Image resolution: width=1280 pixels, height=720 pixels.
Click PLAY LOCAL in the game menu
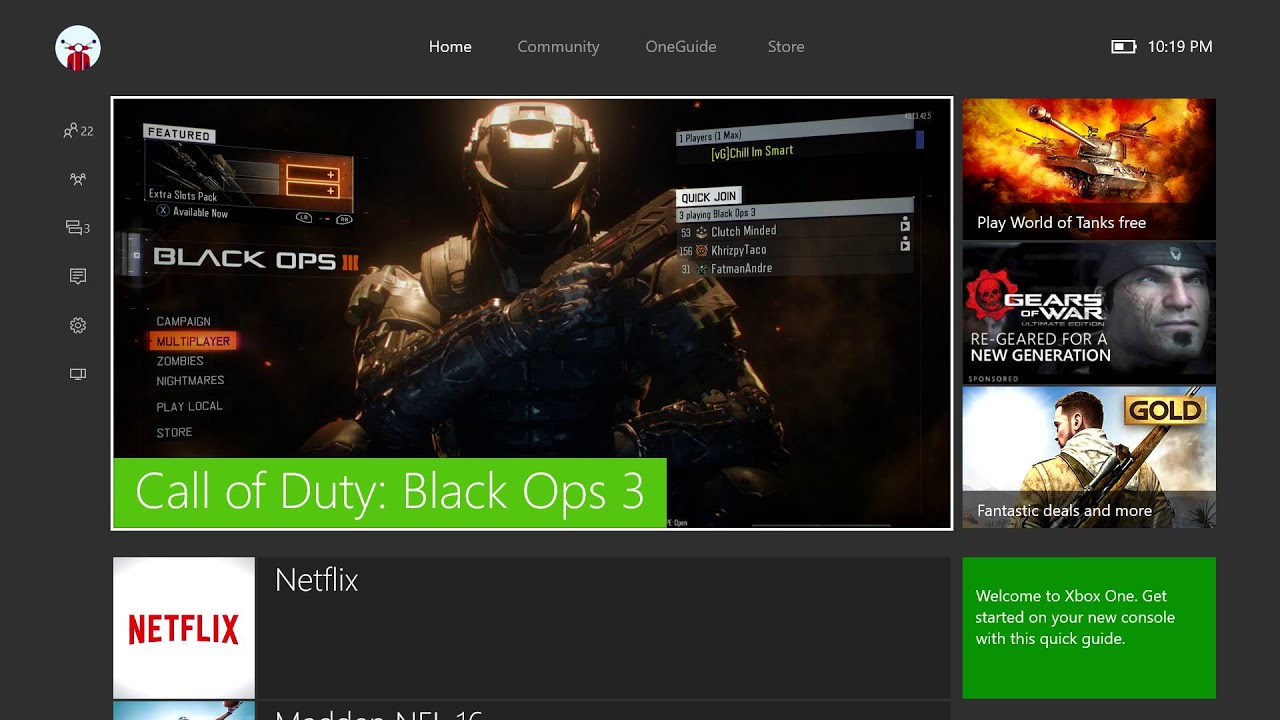(189, 406)
